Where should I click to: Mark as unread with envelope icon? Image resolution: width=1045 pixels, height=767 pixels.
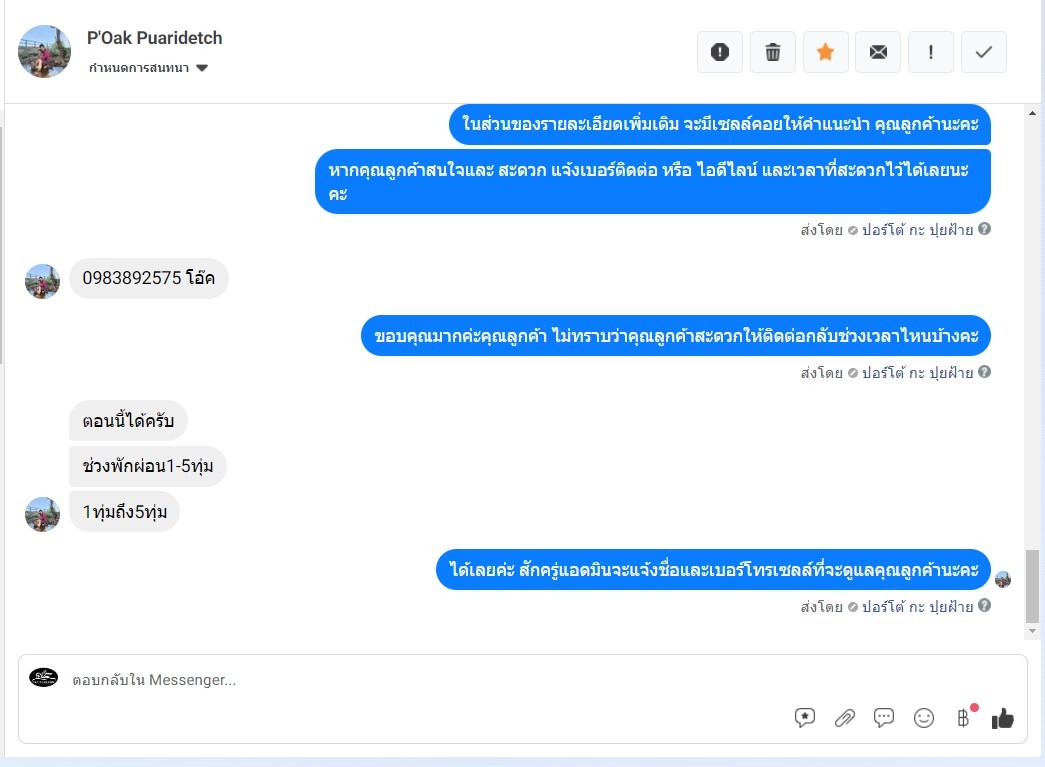click(878, 52)
